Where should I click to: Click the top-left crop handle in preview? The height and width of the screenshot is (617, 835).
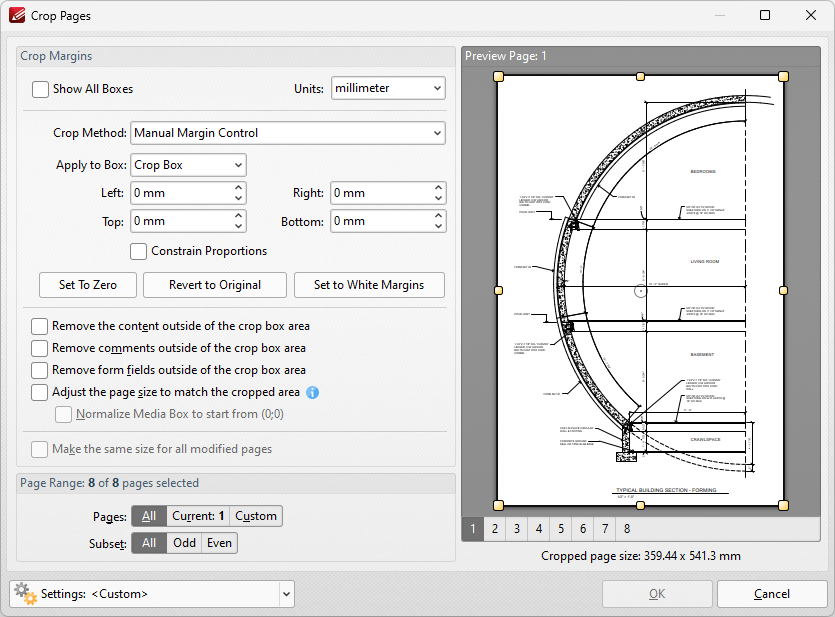[498, 77]
